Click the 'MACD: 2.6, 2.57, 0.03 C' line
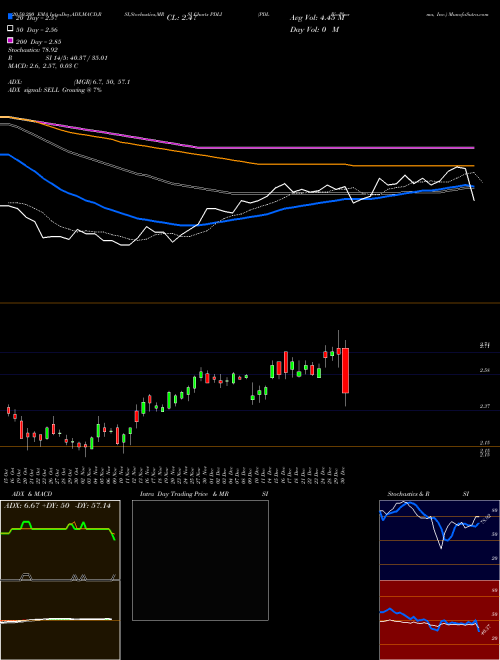Image resolution: width=500 pixels, height=660 pixels. [x=43, y=66]
